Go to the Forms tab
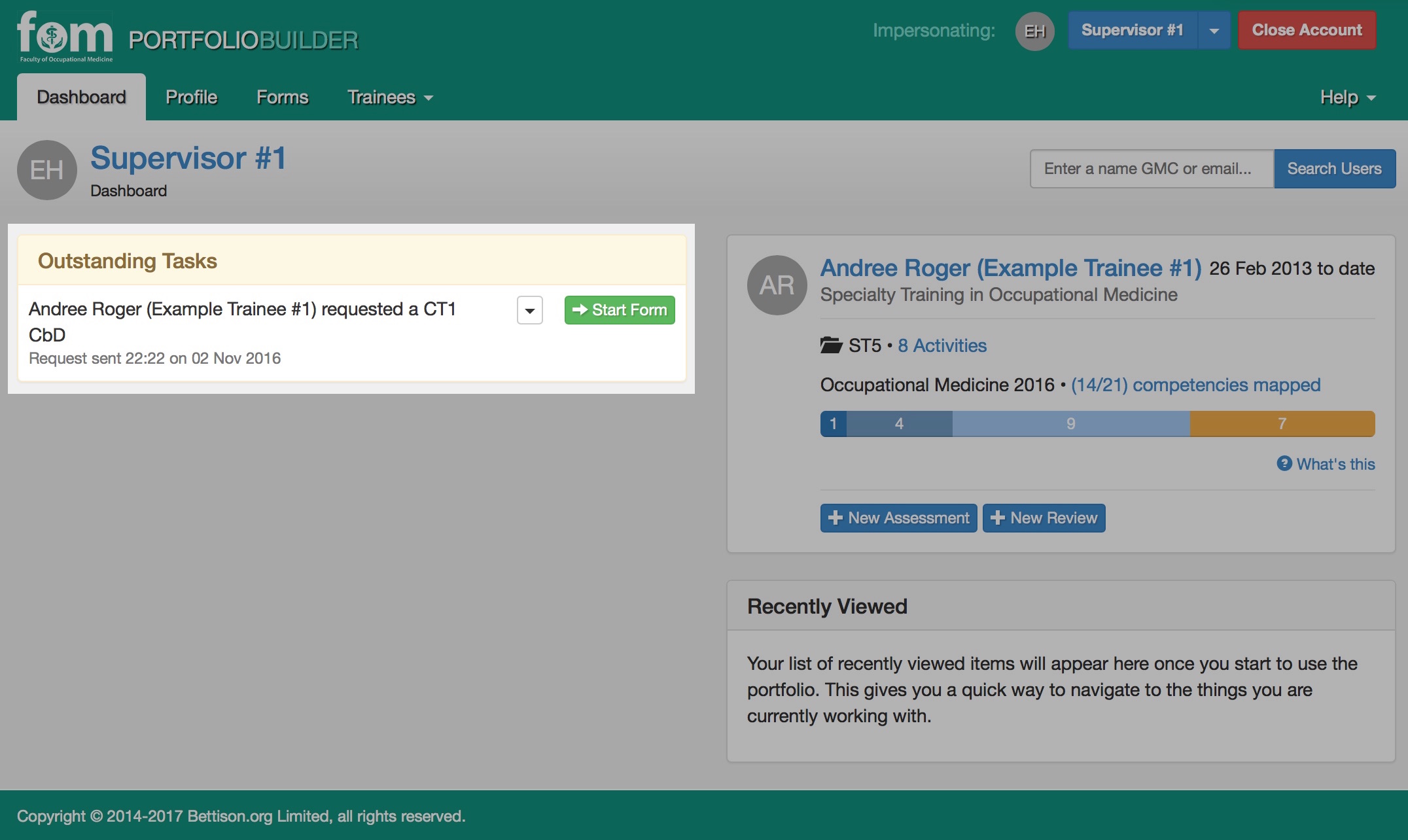Screen dimensions: 1408x840 pos(282,97)
